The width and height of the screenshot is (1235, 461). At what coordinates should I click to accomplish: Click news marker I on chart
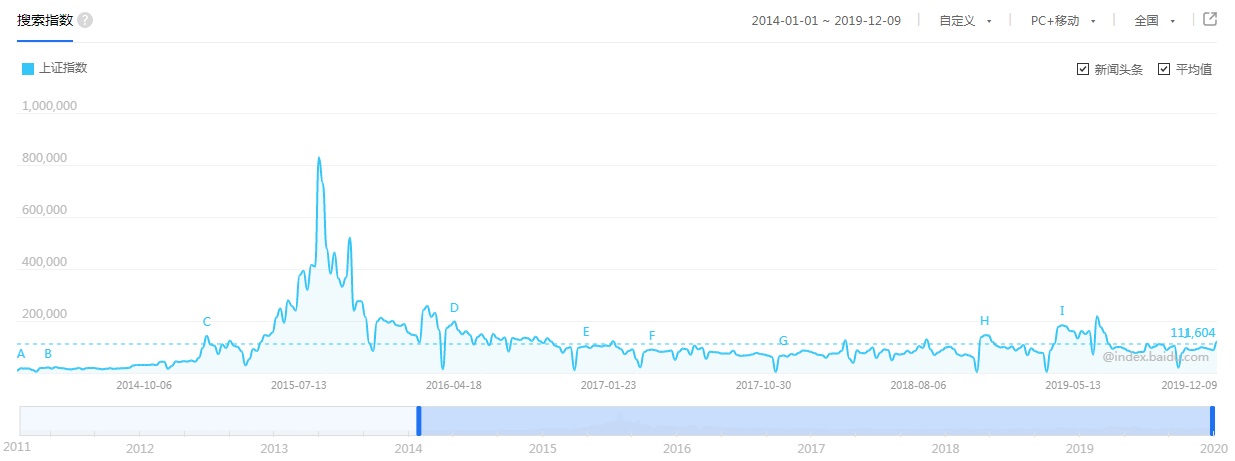point(1062,311)
